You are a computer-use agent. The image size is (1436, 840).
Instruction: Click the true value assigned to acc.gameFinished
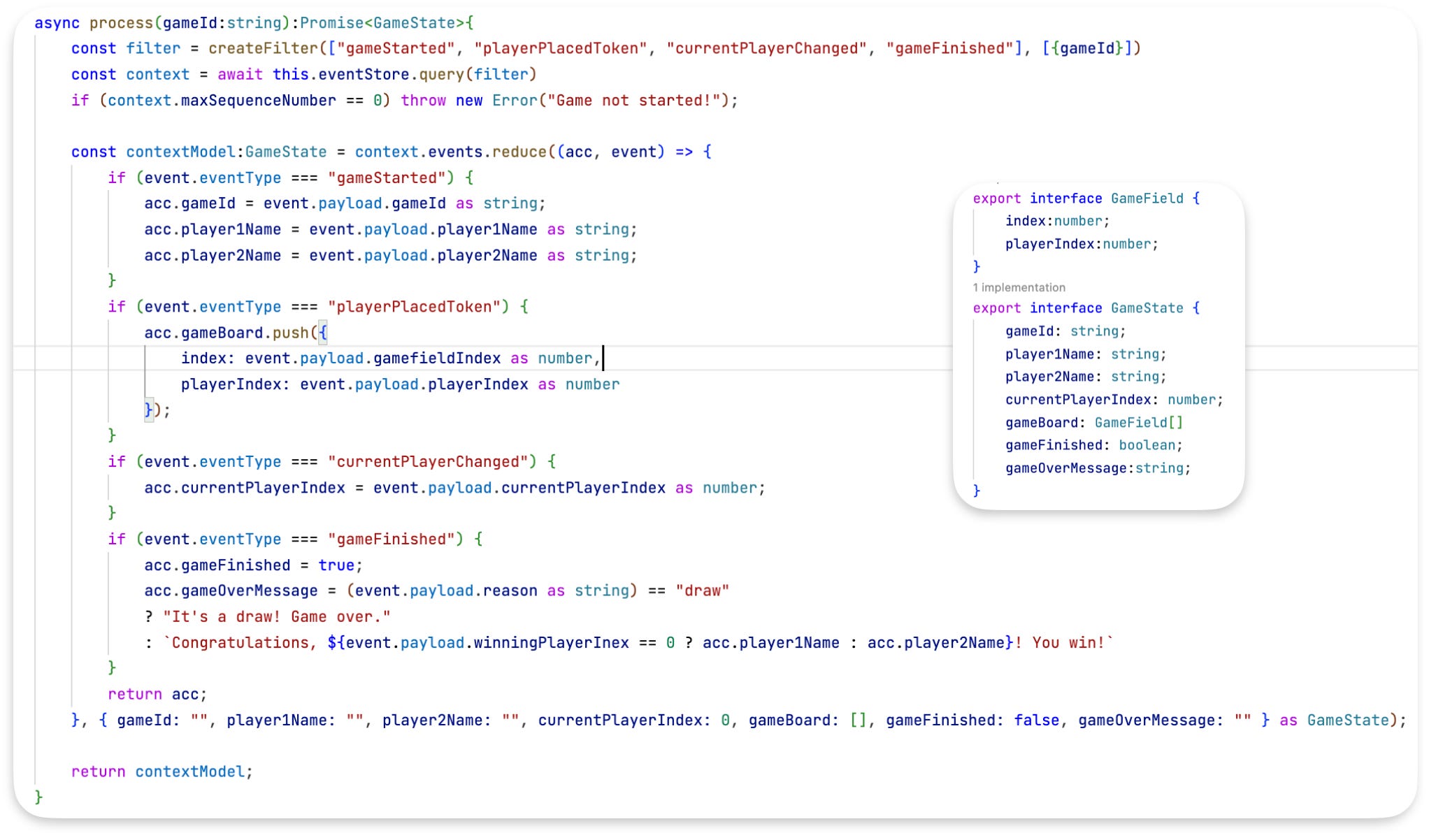tap(336, 565)
